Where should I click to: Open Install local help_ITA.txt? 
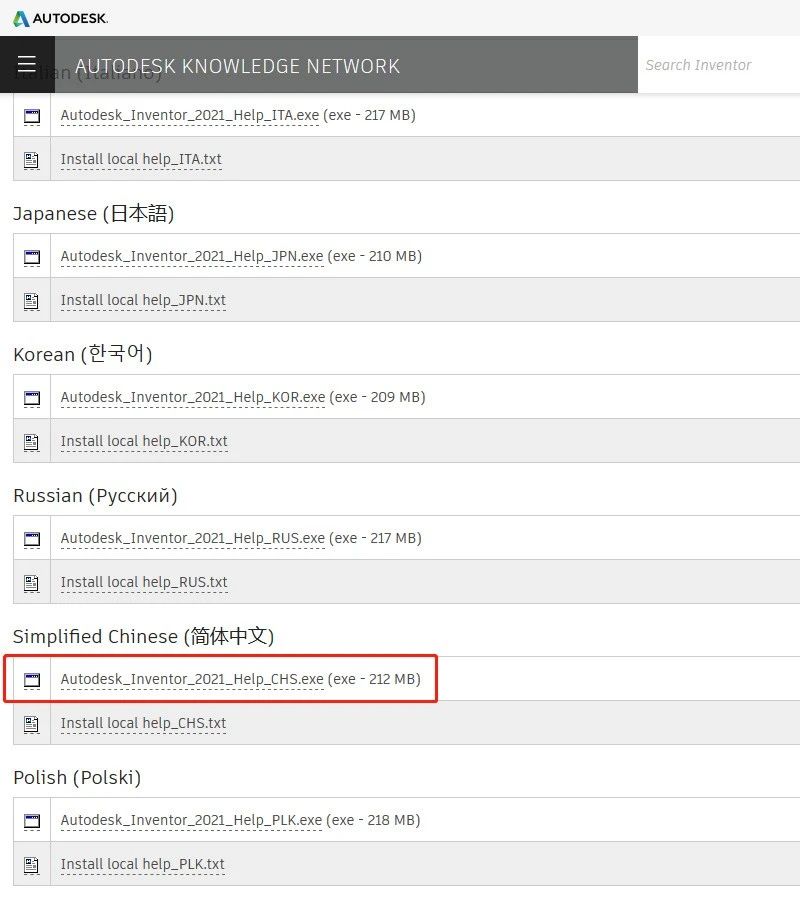141,159
